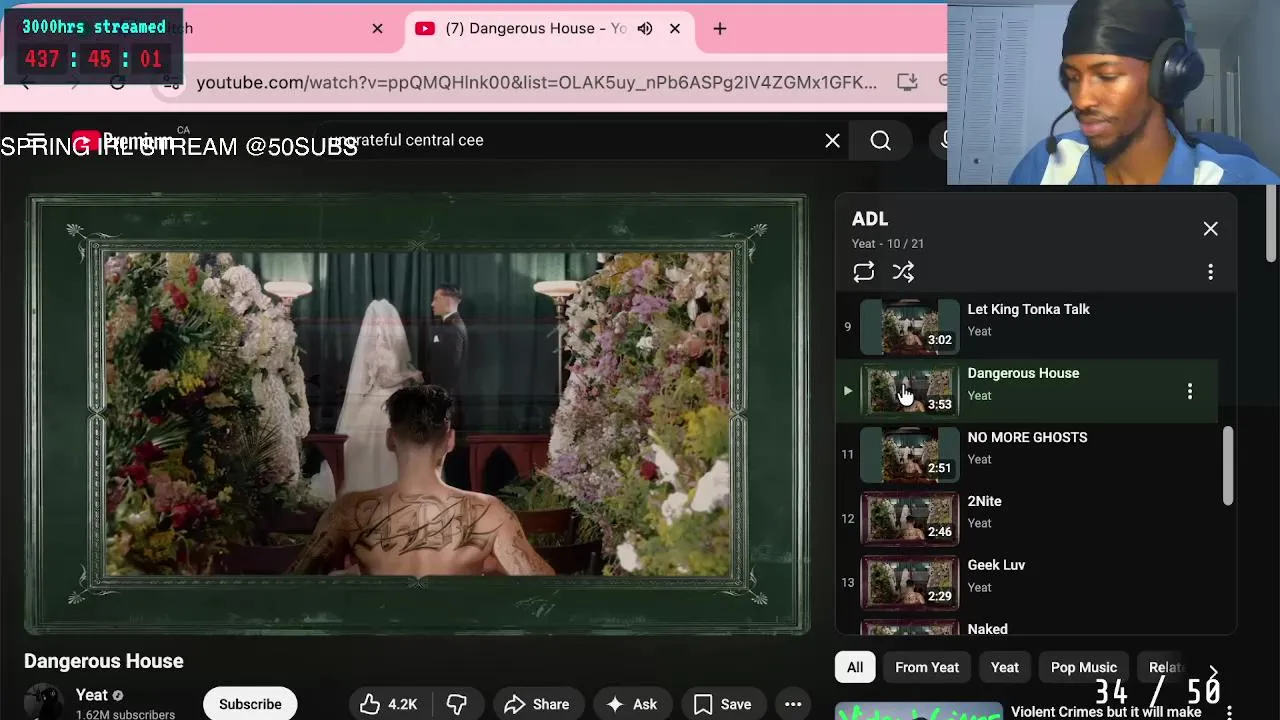This screenshot has height=720, width=1280.
Task: Select the Yeat filter chip
Action: pos(1005,667)
